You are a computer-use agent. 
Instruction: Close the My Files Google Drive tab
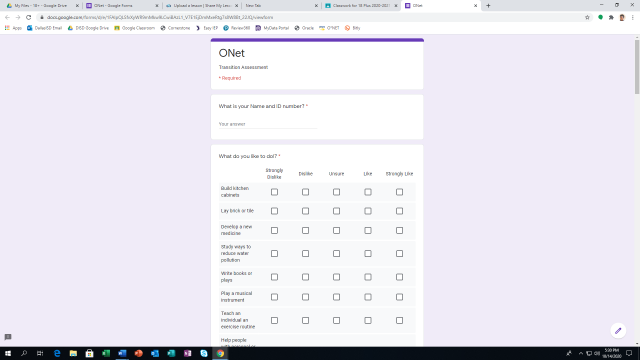pyautogui.click(x=77, y=6)
